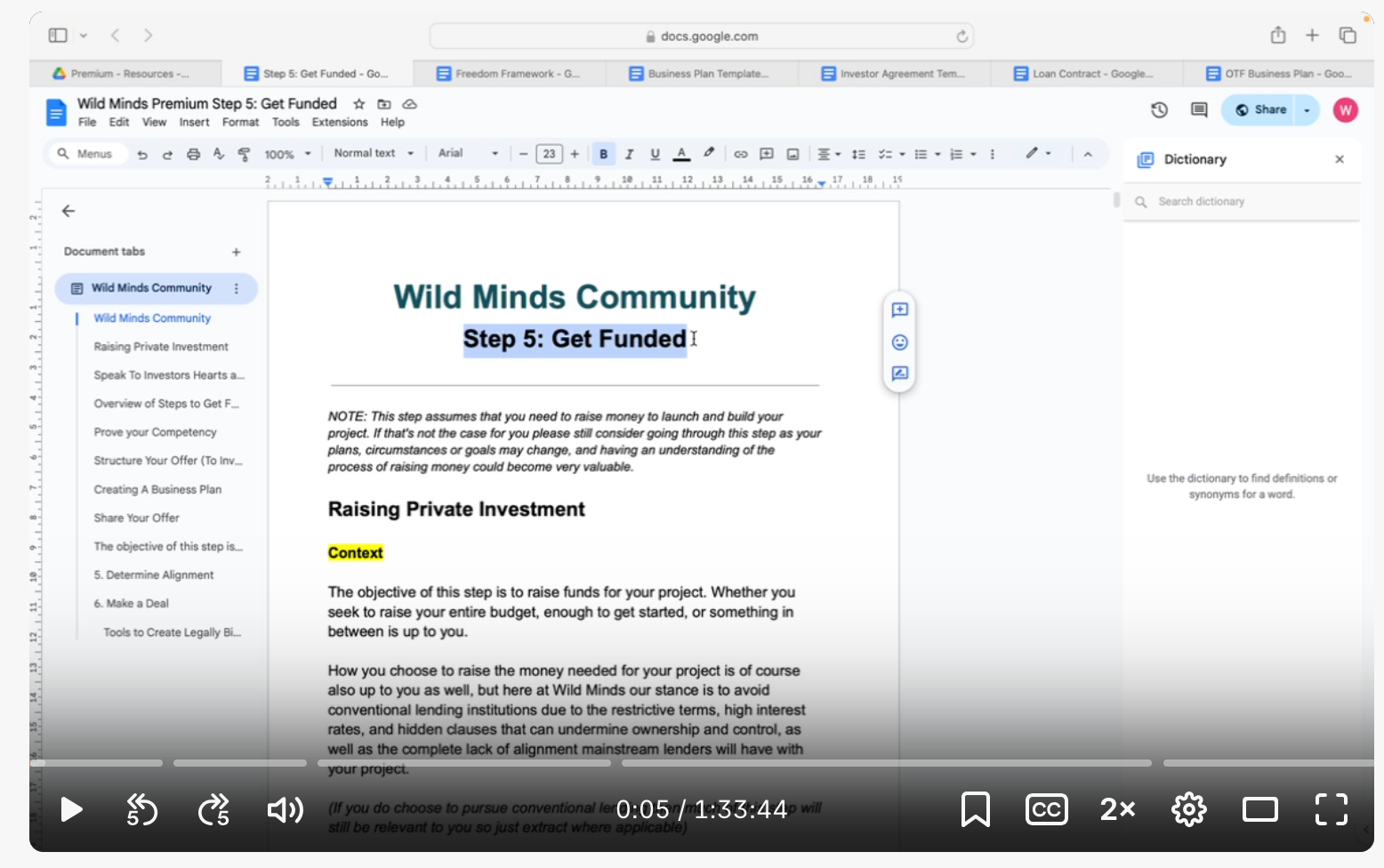
Task: Open the 100% zoom dropdown
Action: [287, 154]
